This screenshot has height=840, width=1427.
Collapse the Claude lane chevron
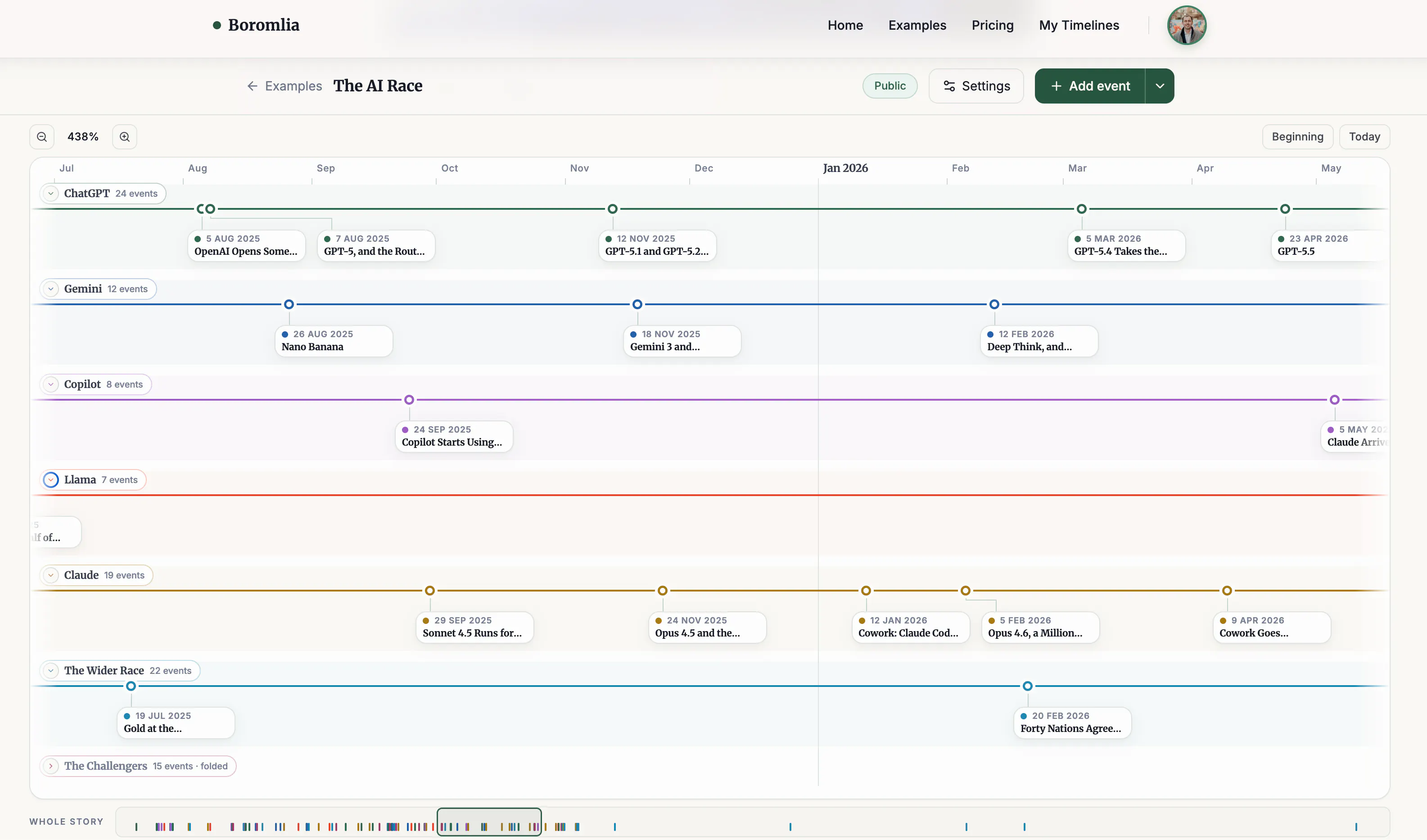point(51,575)
